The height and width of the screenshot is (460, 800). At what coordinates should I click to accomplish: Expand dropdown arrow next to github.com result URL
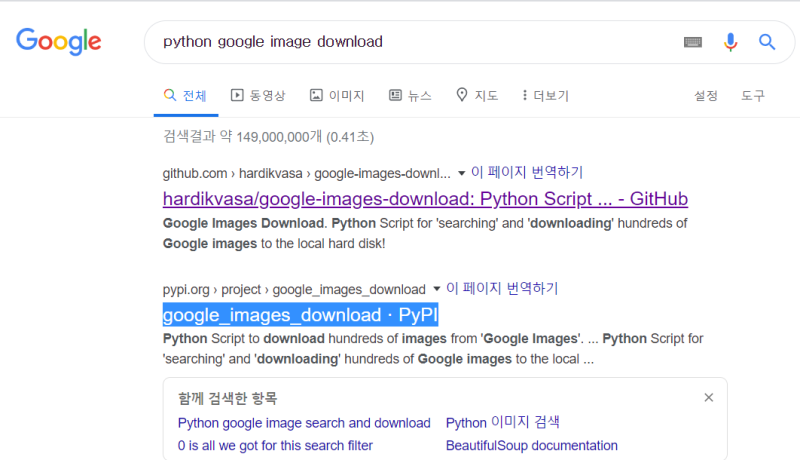tap(461, 173)
